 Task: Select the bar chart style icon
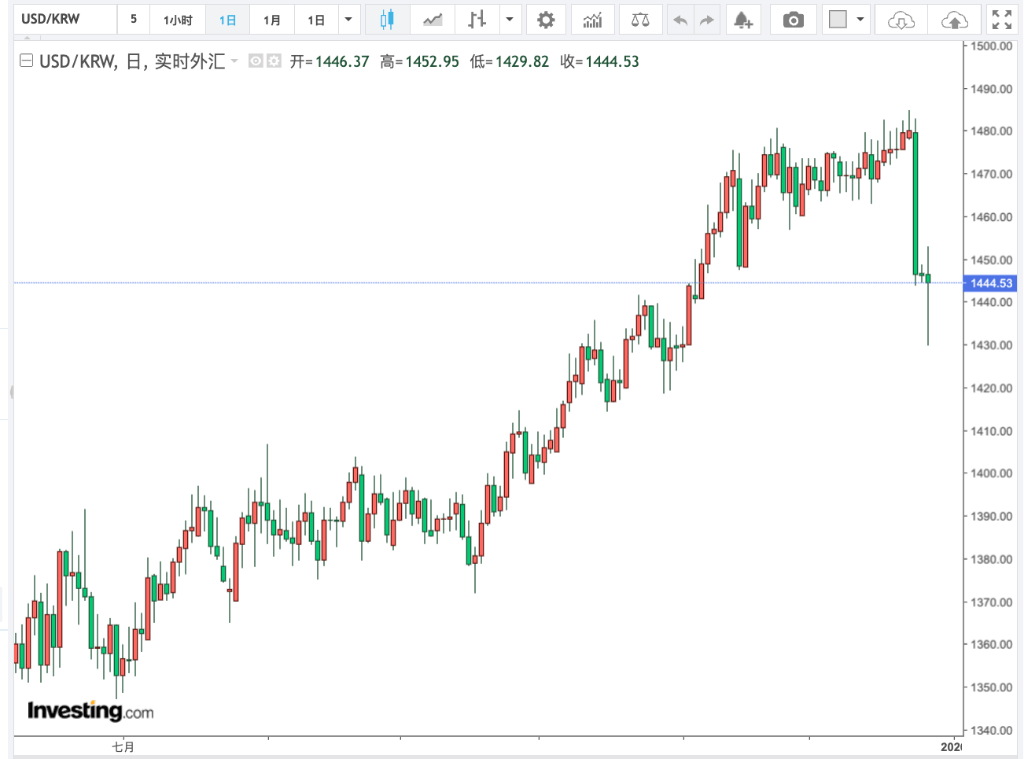pos(477,19)
